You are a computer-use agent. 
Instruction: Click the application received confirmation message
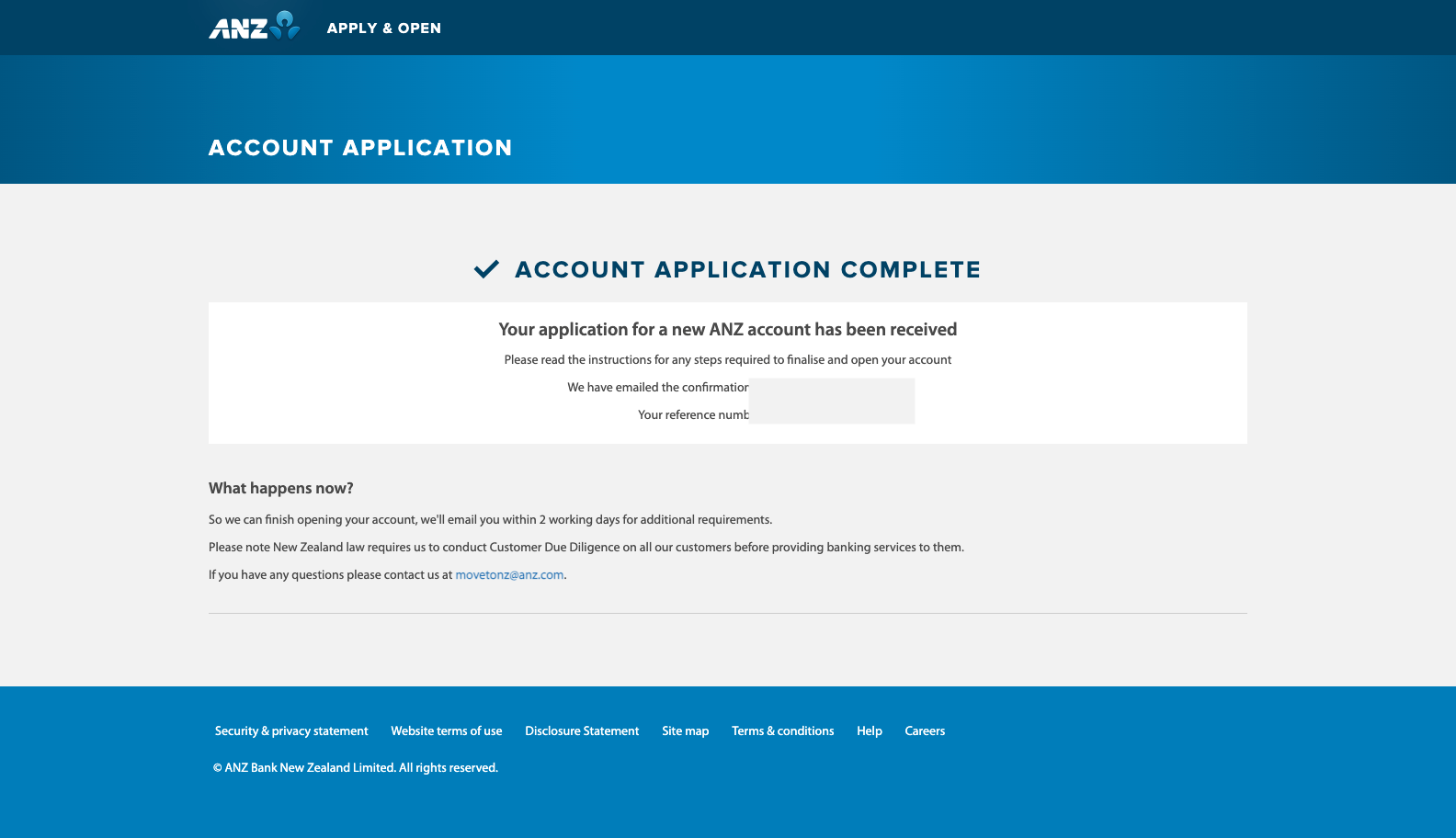(727, 330)
